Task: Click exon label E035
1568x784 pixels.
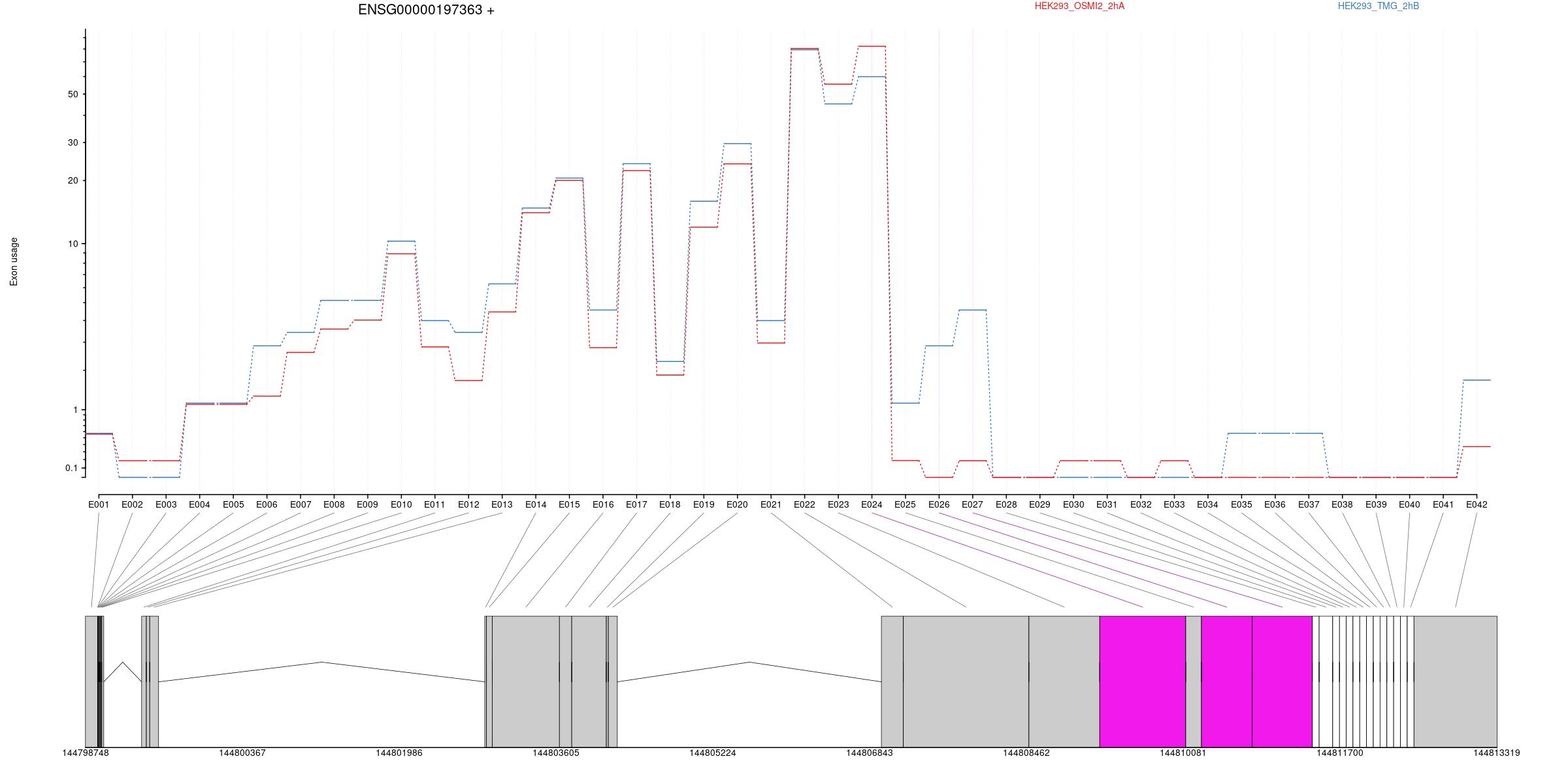Action: (1241, 504)
